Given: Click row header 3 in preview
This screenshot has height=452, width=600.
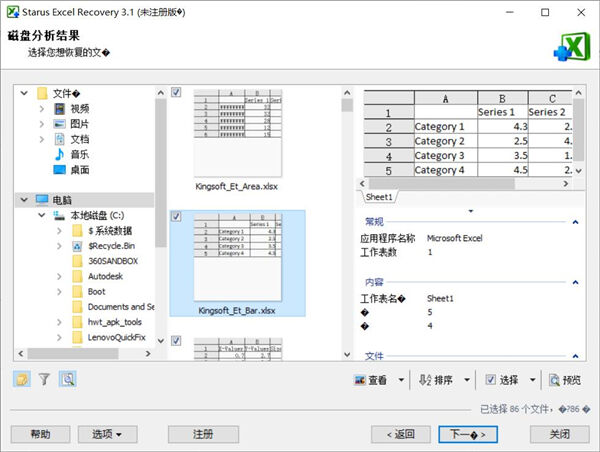Looking at the screenshot, I should [x=389, y=141].
